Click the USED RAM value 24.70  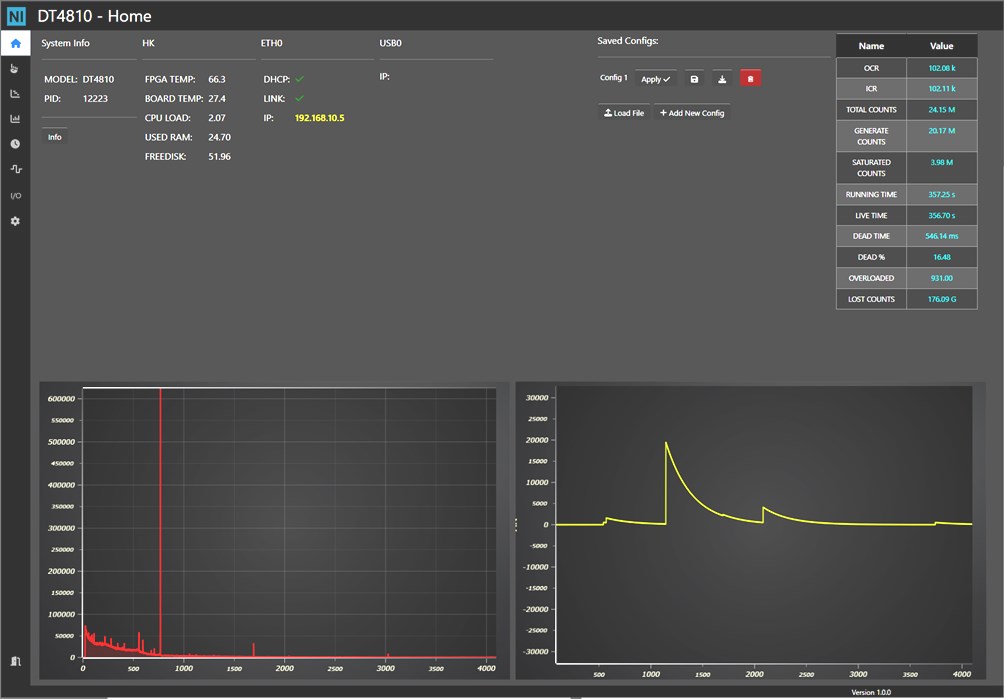click(220, 137)
